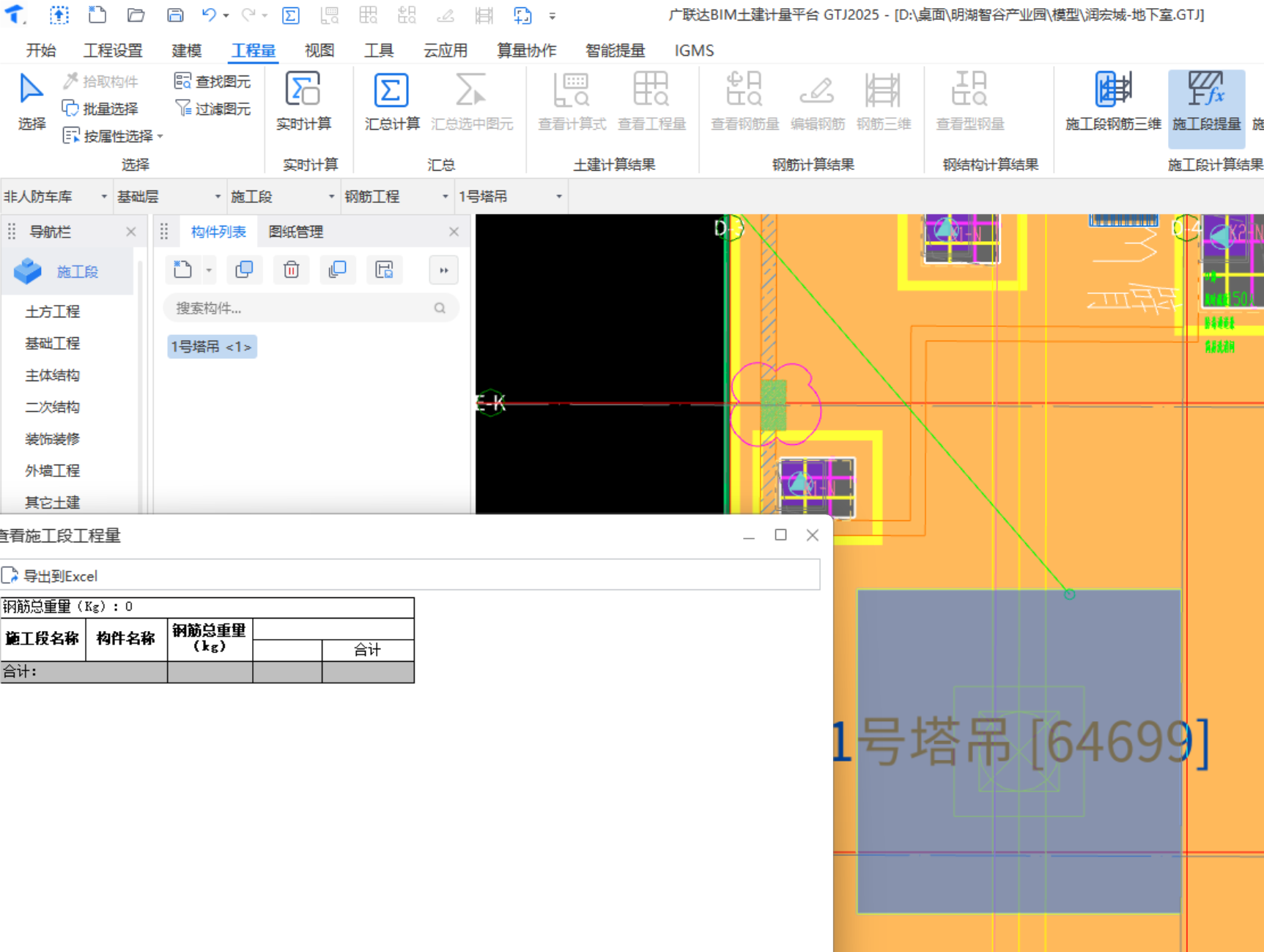This screenshot has height=952, width=1264.
Task: Open quick access toolbar customize arrow
Action: [552, 15]
